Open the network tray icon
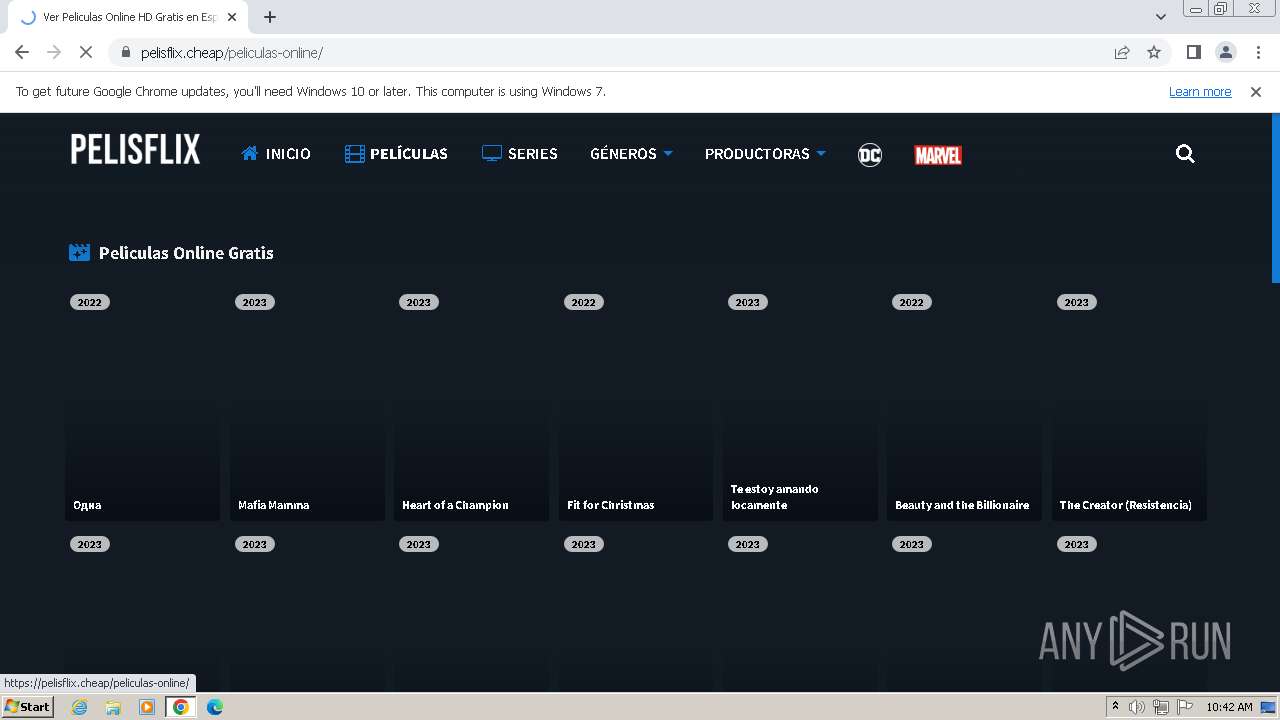The height and width of the screenshot is (720, 1280). 1160,707
